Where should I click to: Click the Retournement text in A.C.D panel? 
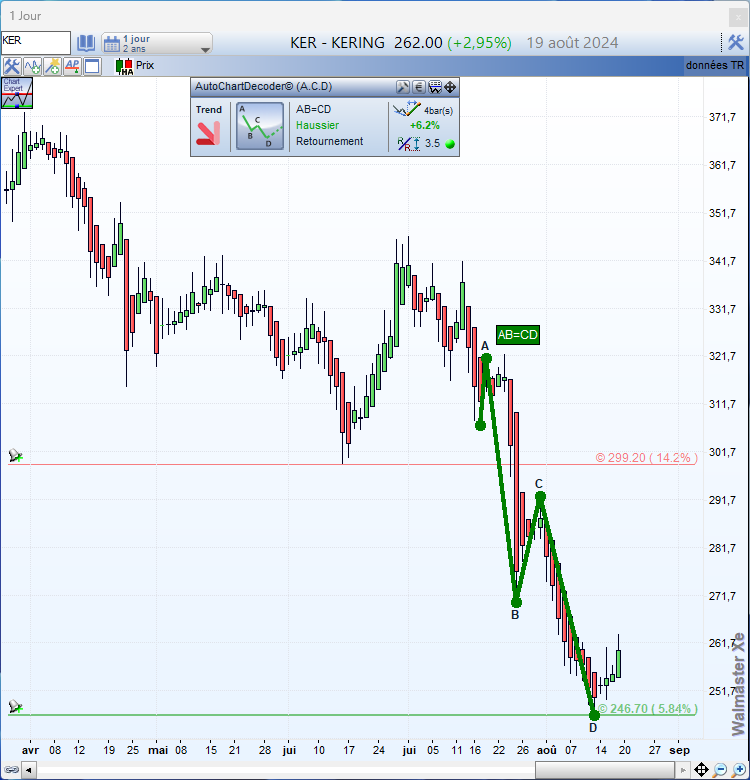tap(329, 141)
